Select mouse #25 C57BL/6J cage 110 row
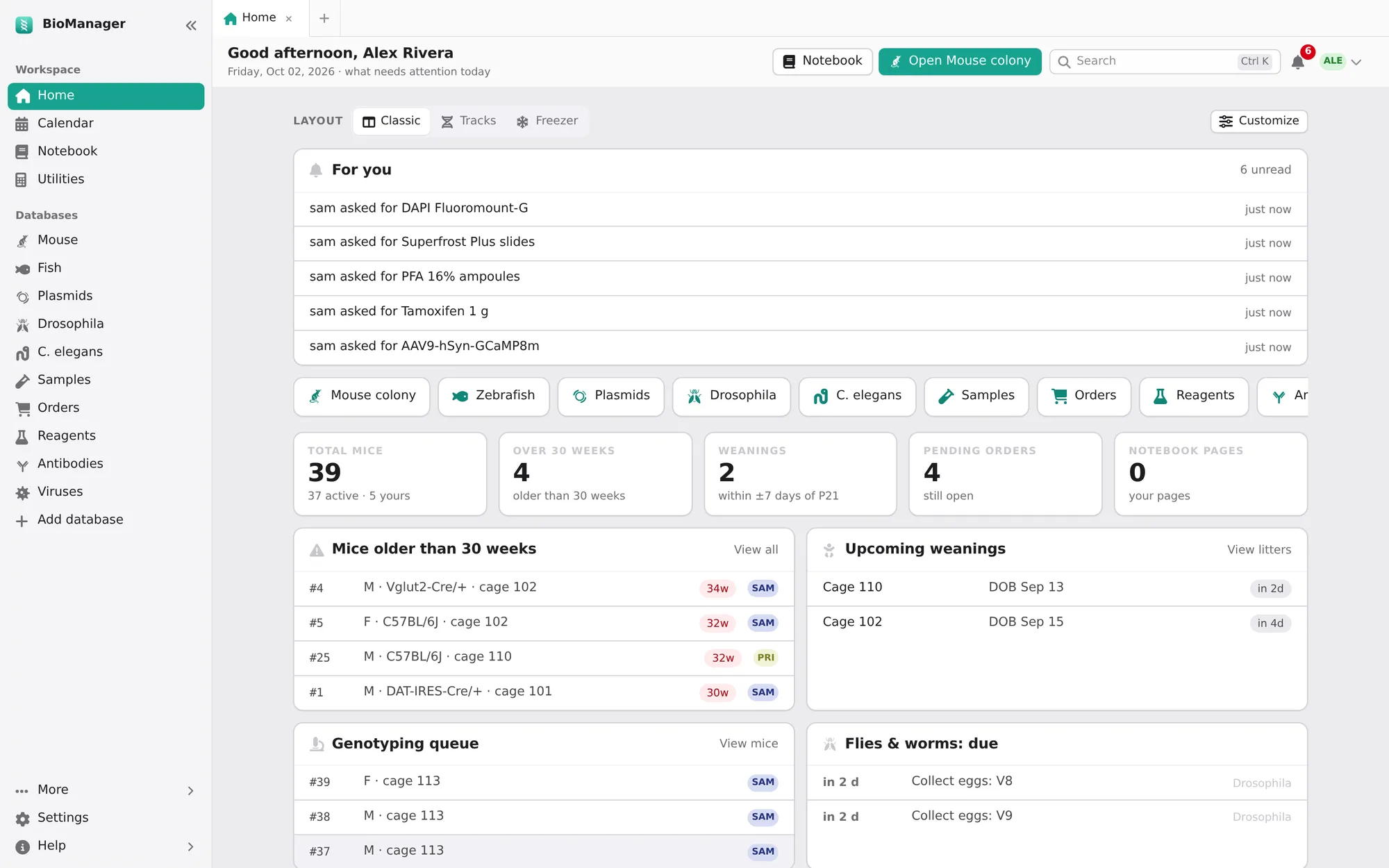Viewport: 1389px width, 868px height. click(544, 658)
